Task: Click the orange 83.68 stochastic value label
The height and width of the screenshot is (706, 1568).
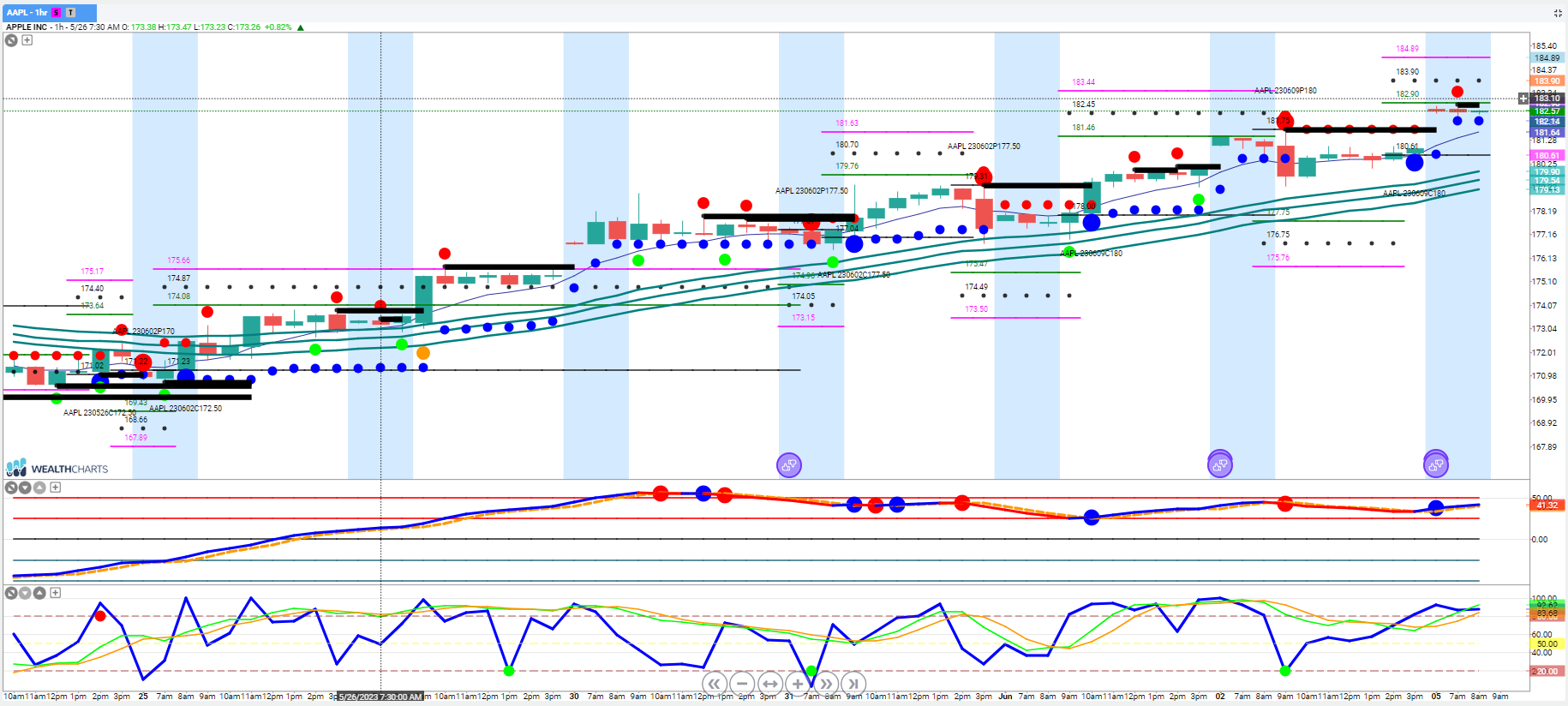Action: (x=1547, y=613)
